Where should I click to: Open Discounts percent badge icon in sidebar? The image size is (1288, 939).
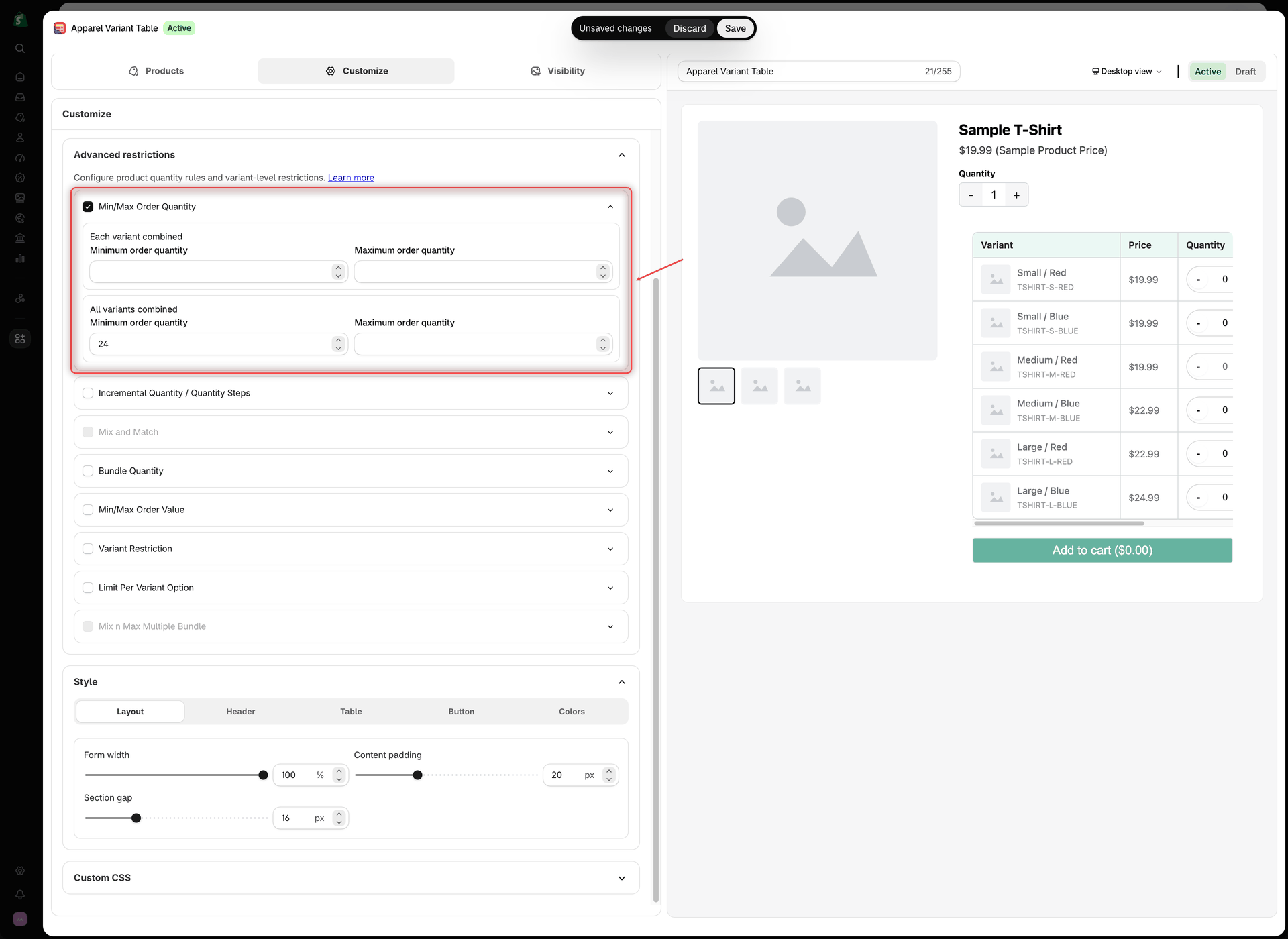(20, 178)
